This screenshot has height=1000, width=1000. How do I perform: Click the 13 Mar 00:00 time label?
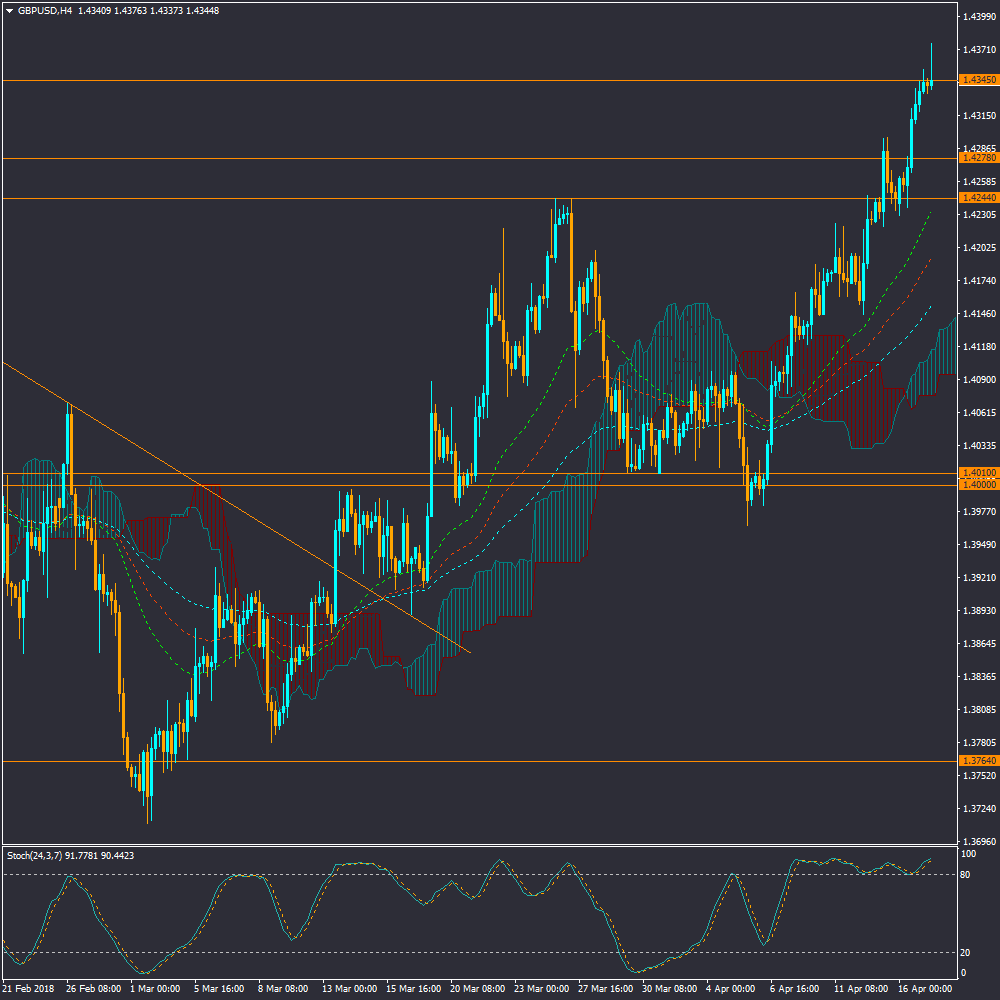pyautogui.click(x=348, y=989)
